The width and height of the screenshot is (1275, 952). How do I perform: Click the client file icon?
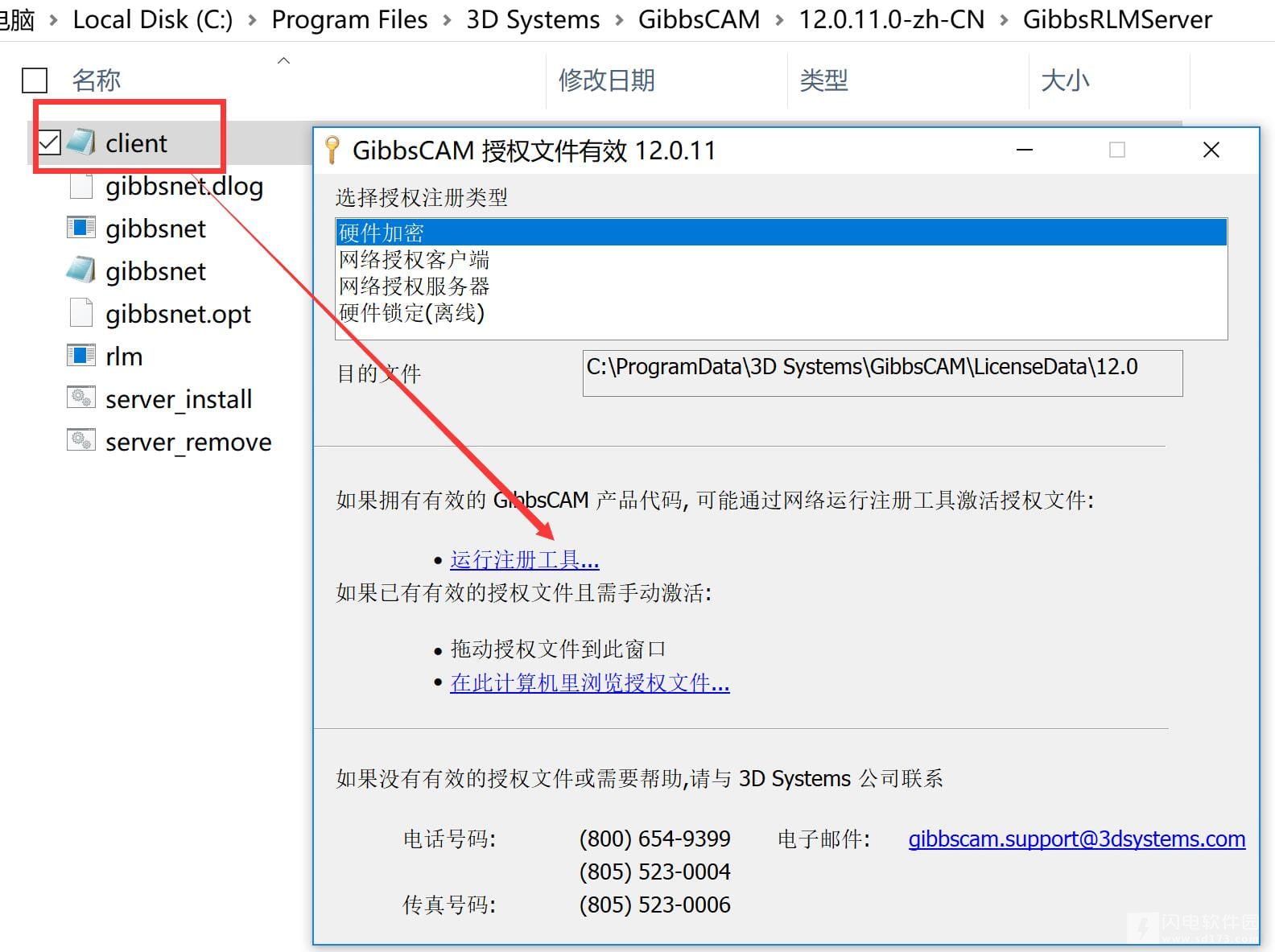click(80, 142)
